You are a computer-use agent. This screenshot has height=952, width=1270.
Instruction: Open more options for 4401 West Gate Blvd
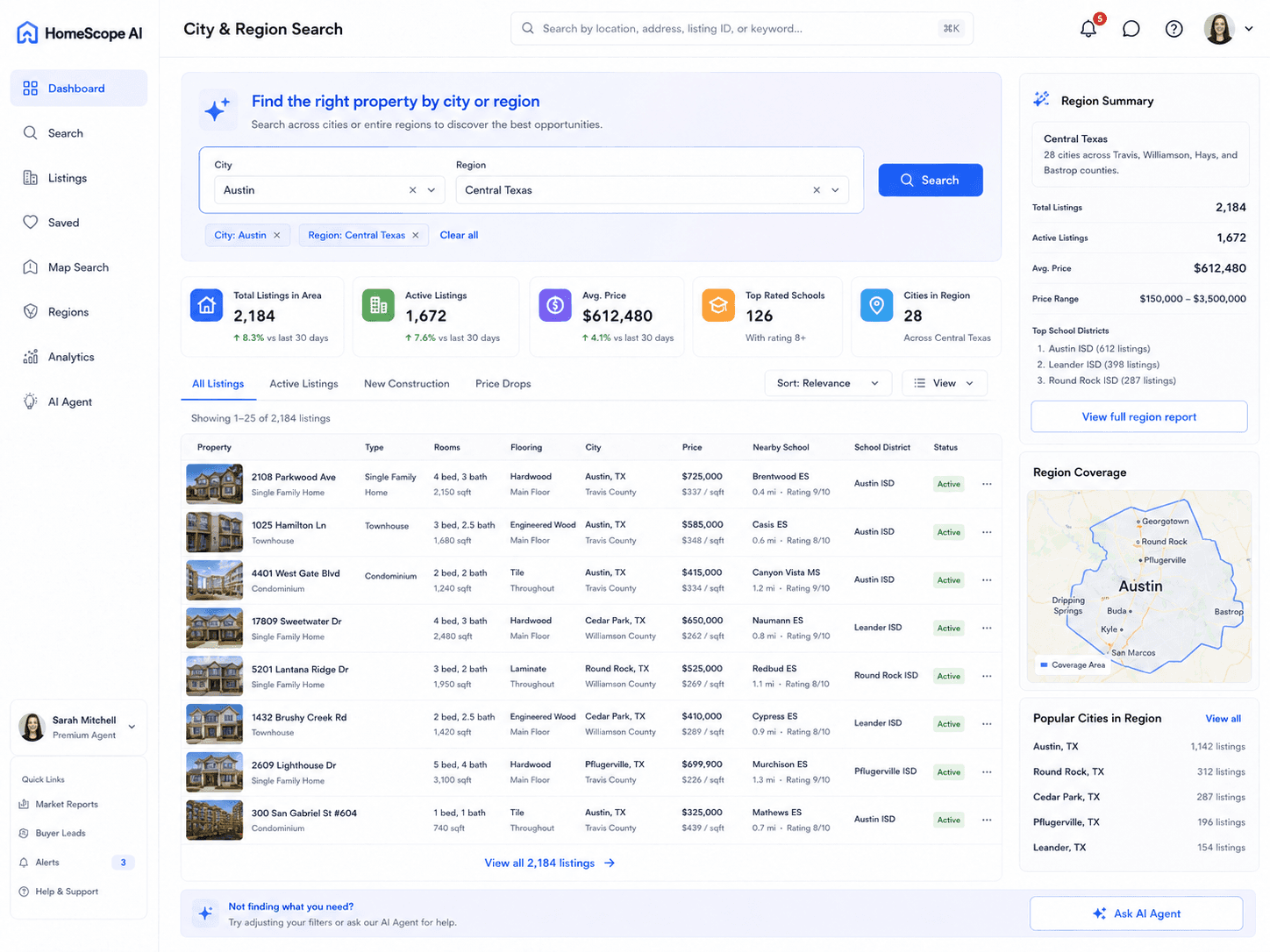(987, 580)
